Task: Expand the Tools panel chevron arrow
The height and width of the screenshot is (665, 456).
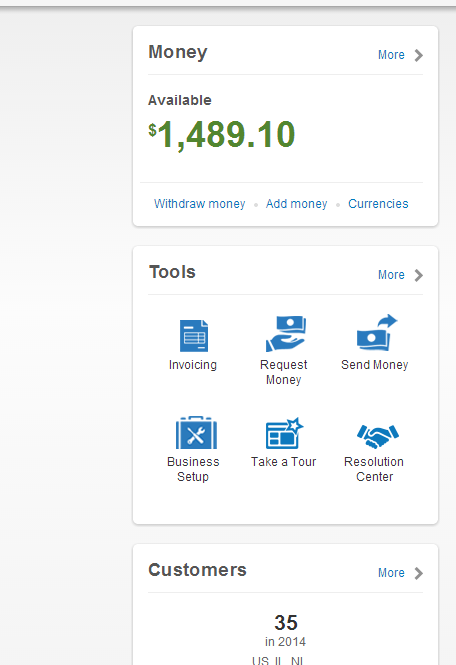Action: (x=419, y=276)
